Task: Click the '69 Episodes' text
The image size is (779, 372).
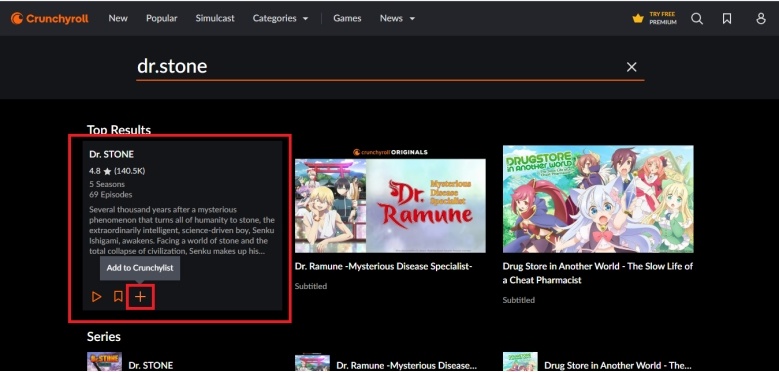Action: point(111,195)
